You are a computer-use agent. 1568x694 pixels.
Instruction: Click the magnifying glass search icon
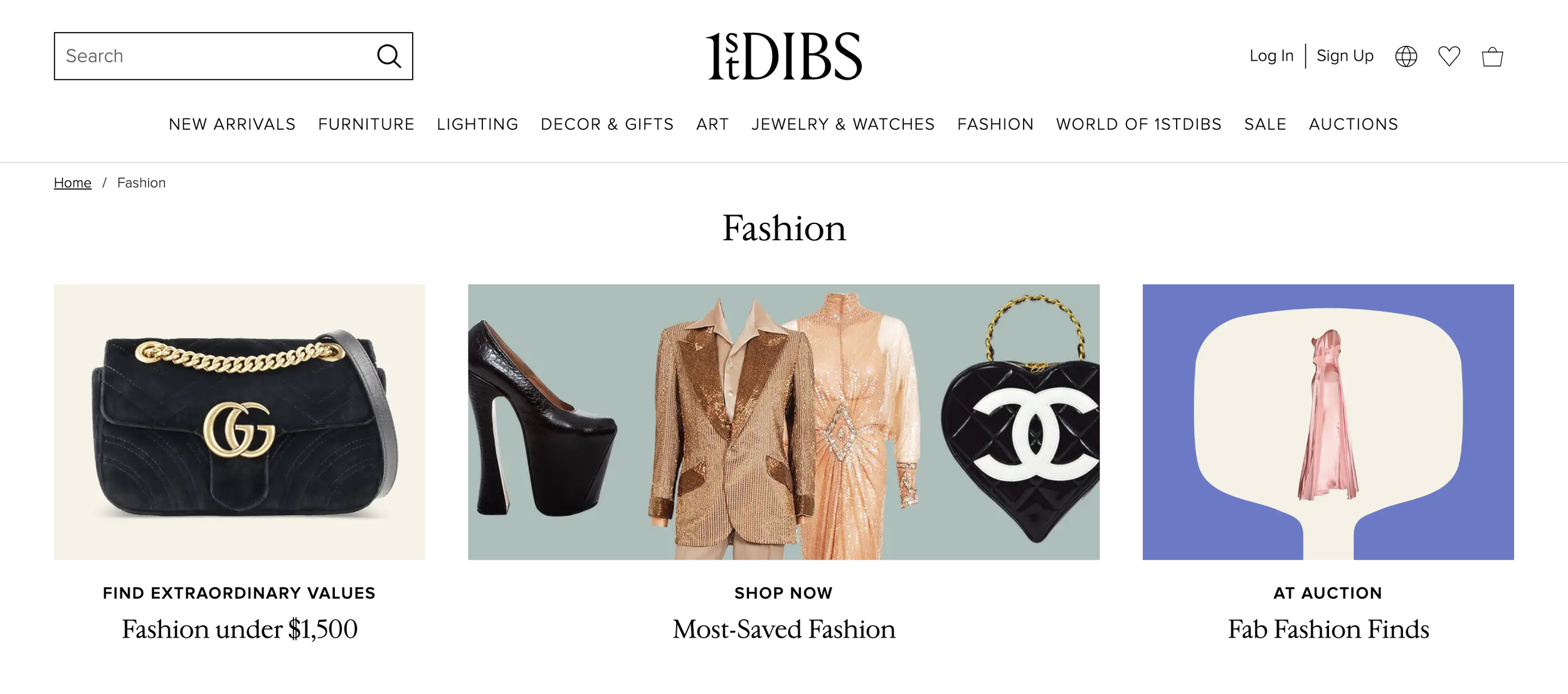coord(389,56)
